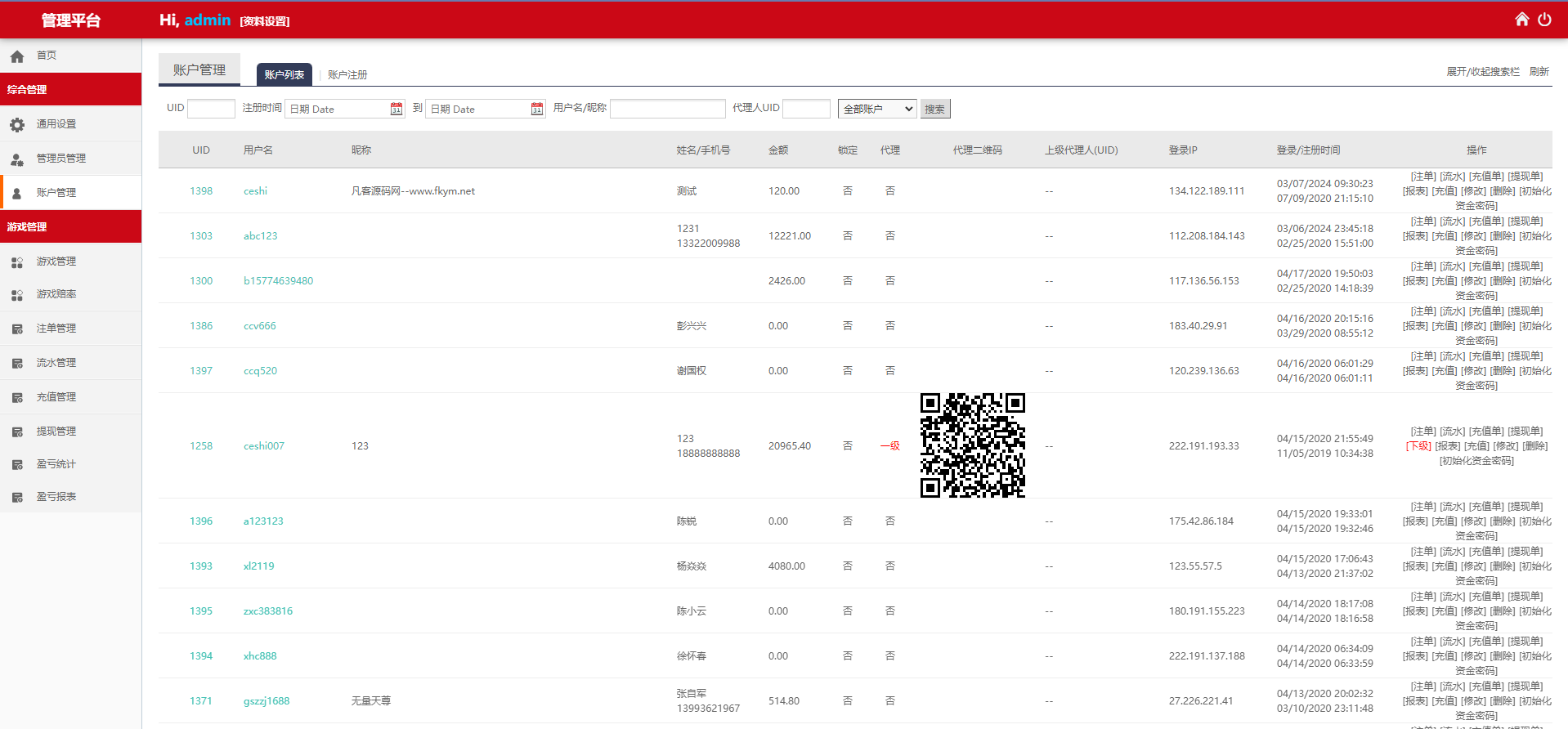Viewport: 1568px width, 729px height.
Task: Click the QR code image for ceshi007
Action: 972,445
